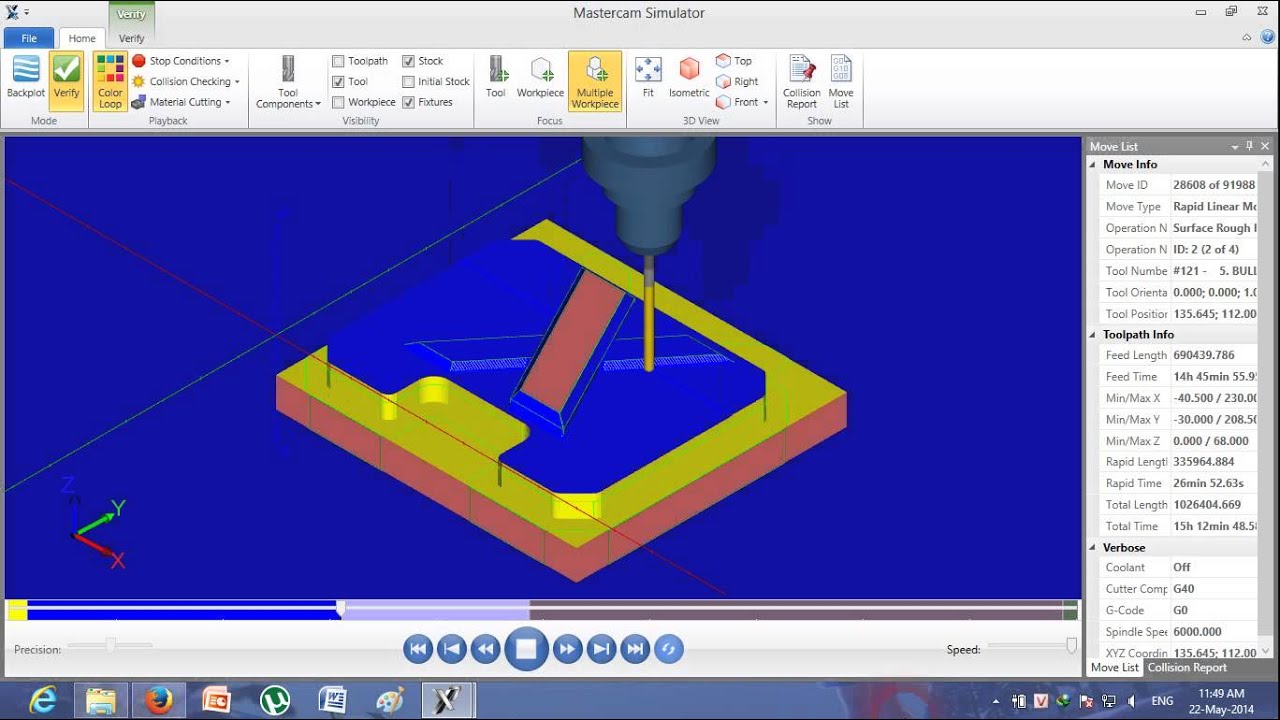The image size is (1280, 720).
Task: Click the ribbon help question mark
Action: 1266,37
